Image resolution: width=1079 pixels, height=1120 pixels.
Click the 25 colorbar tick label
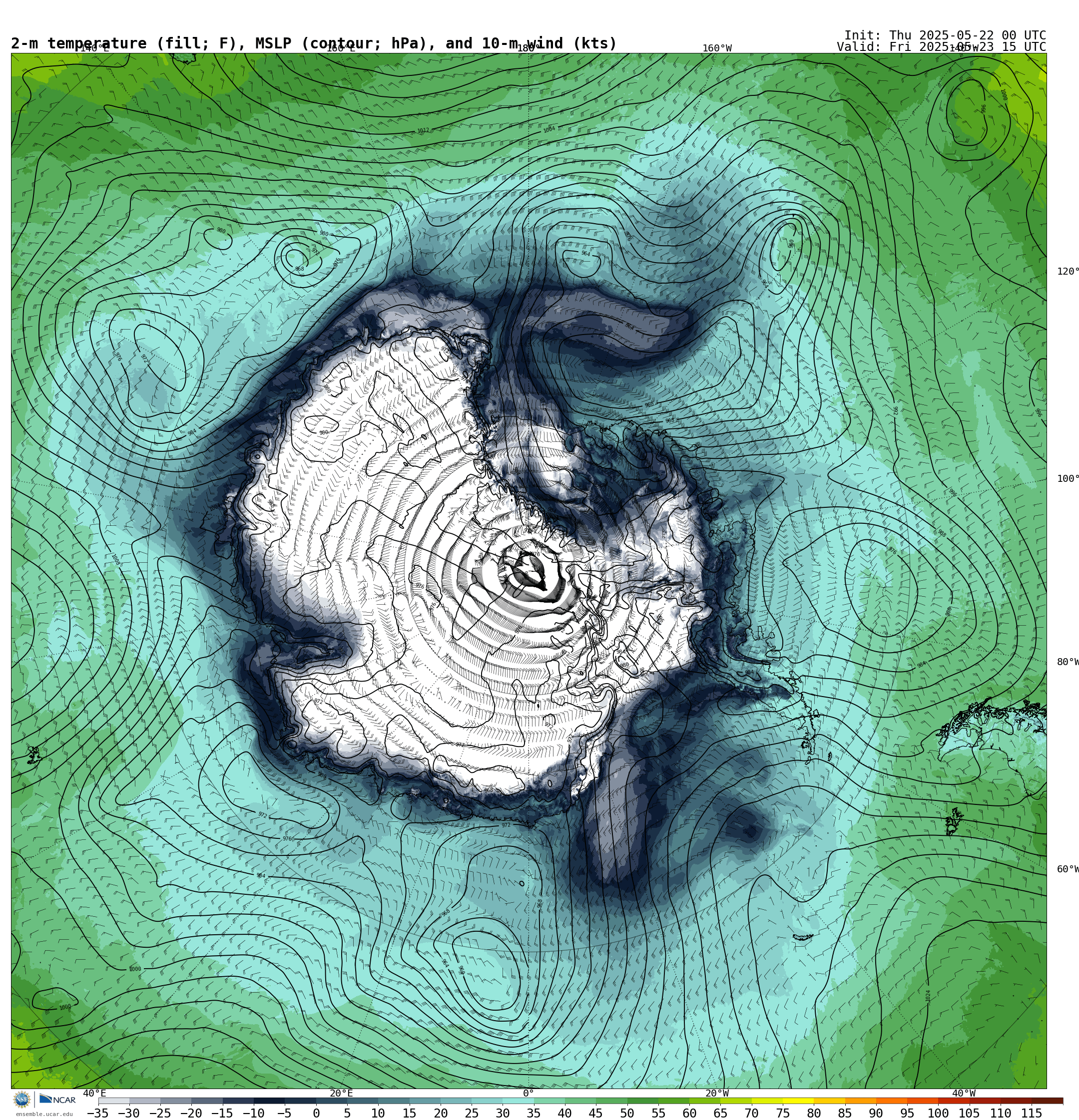471,1113
